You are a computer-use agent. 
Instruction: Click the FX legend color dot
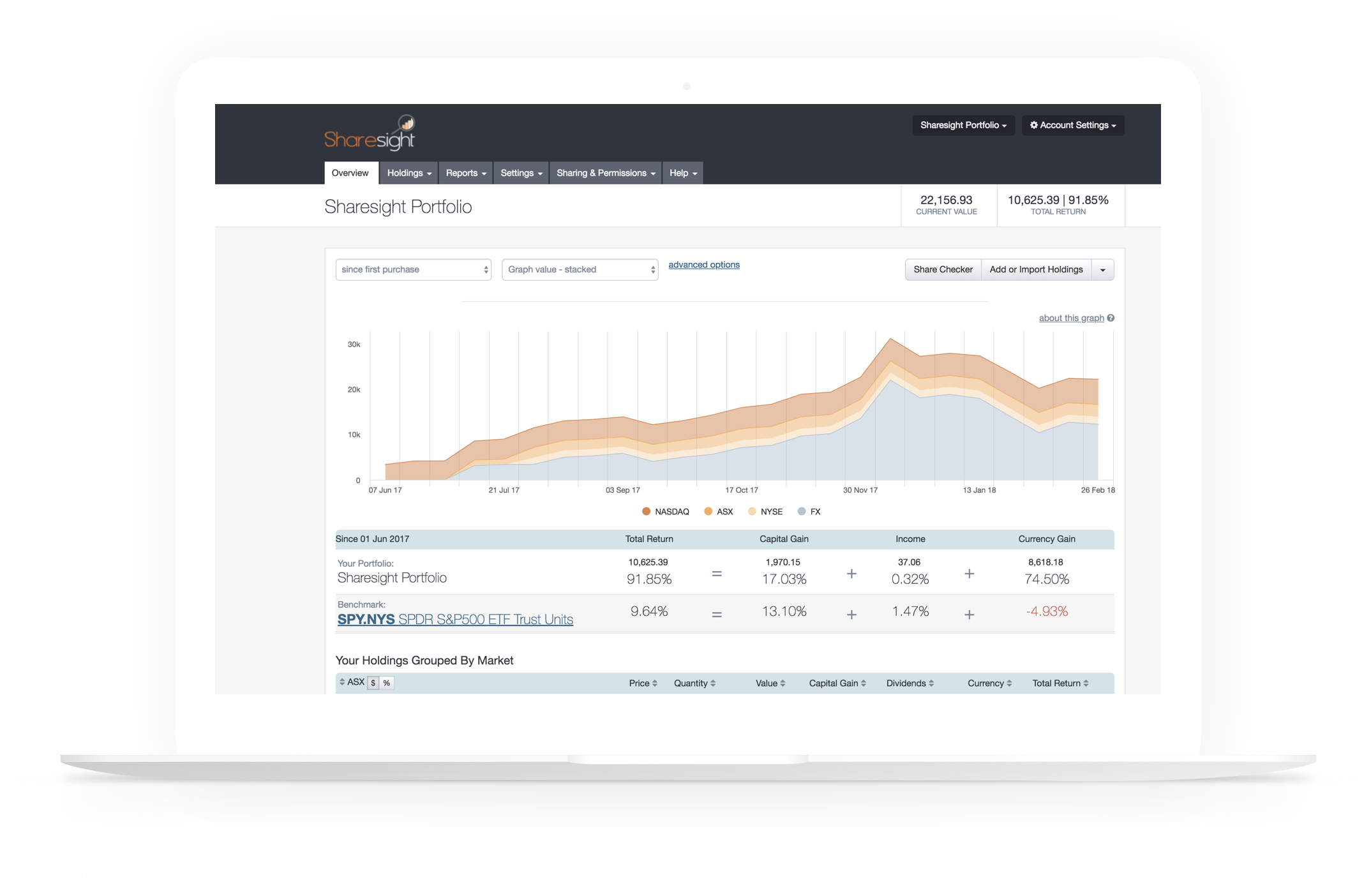pyautogui.click(x=802, y=511)
